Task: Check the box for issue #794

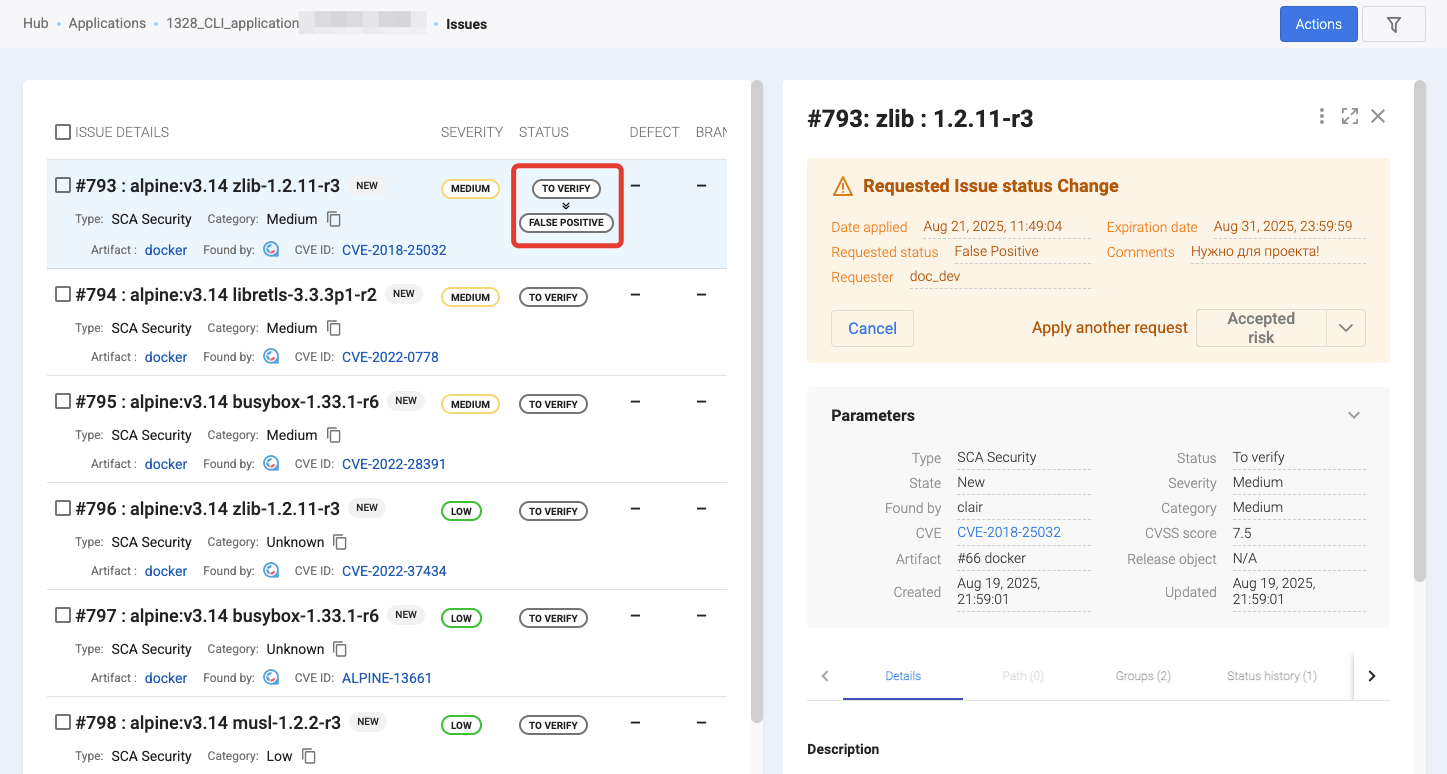Action: tap(63, 294)
